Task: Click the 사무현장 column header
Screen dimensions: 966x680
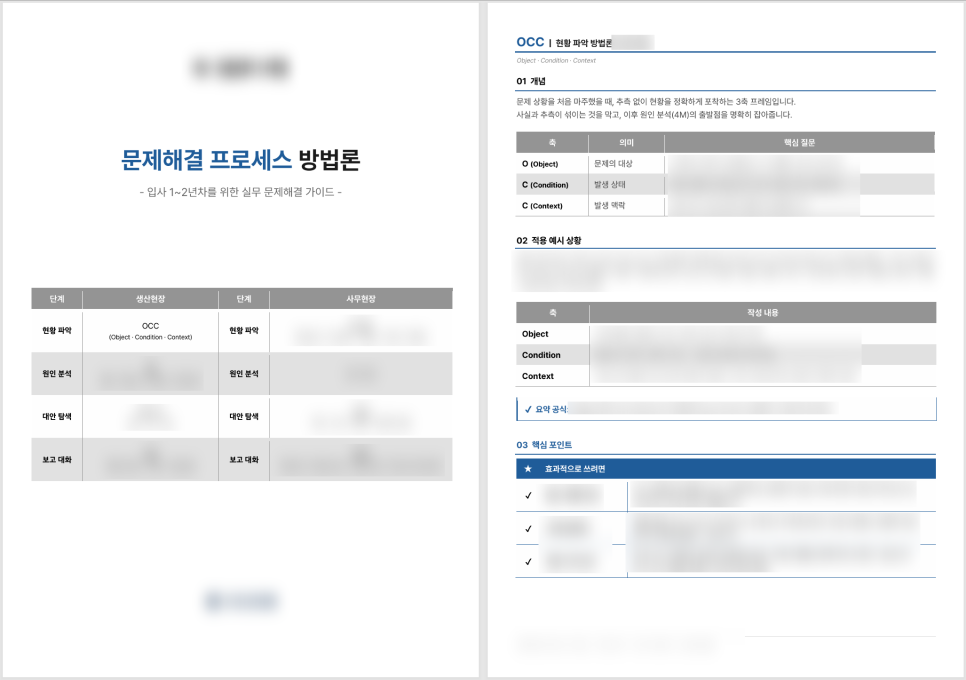Action: coord(361,299)
